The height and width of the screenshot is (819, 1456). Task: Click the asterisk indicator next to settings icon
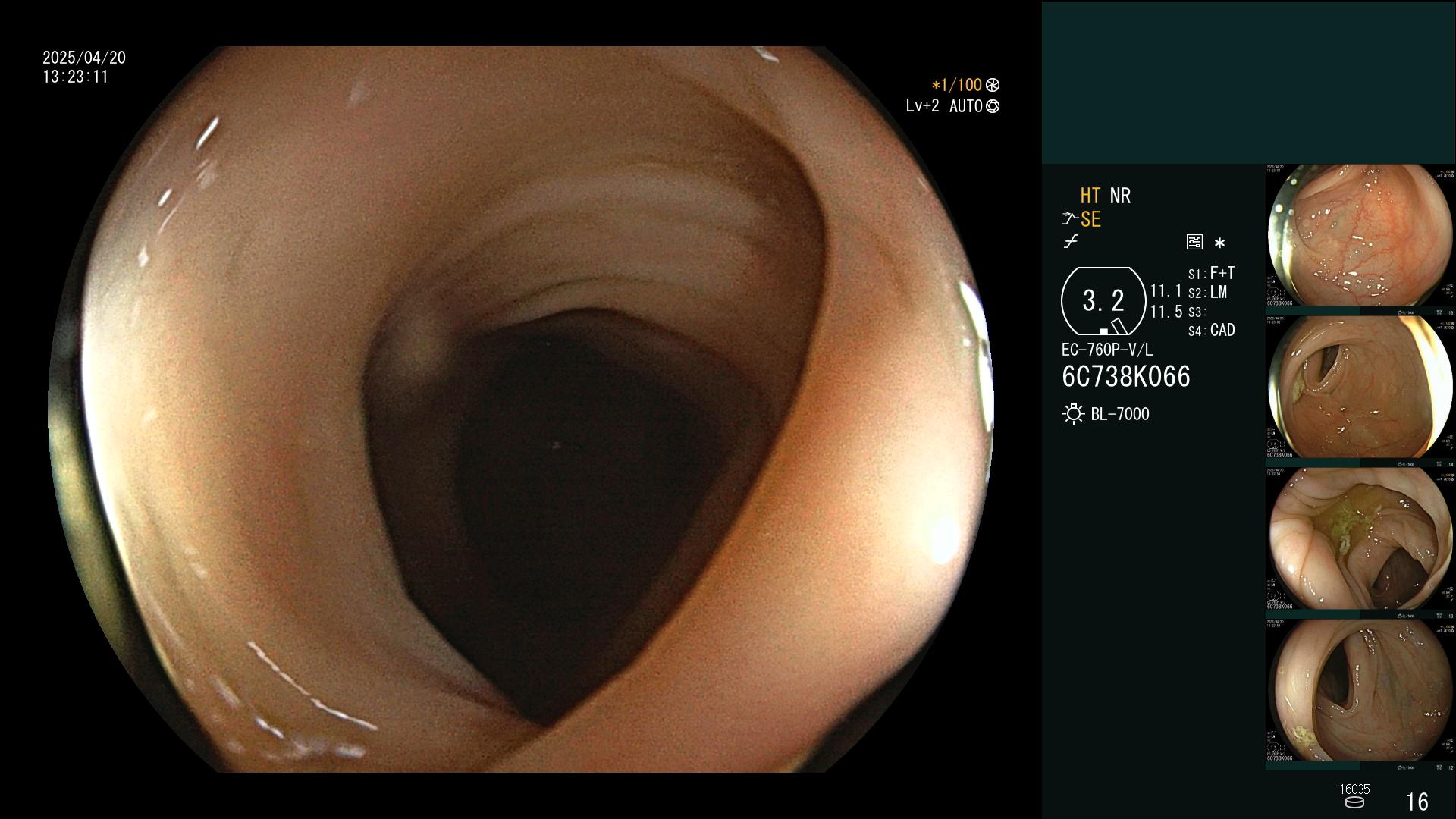tap(1219, 243)
